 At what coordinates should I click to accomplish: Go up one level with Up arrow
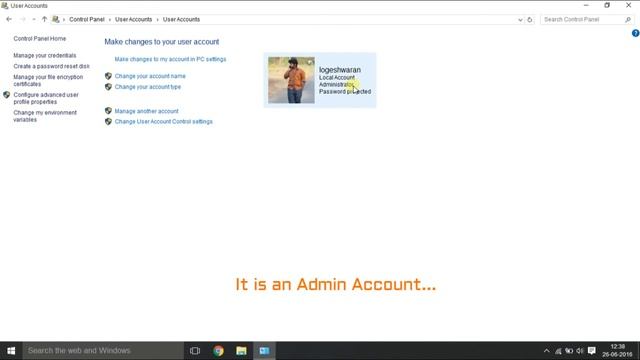[x=44, y=19]
